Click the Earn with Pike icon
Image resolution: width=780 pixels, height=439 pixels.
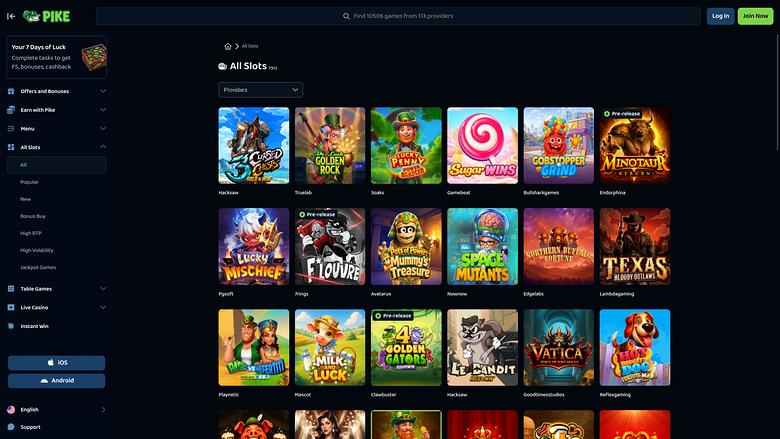pos(11,110)
